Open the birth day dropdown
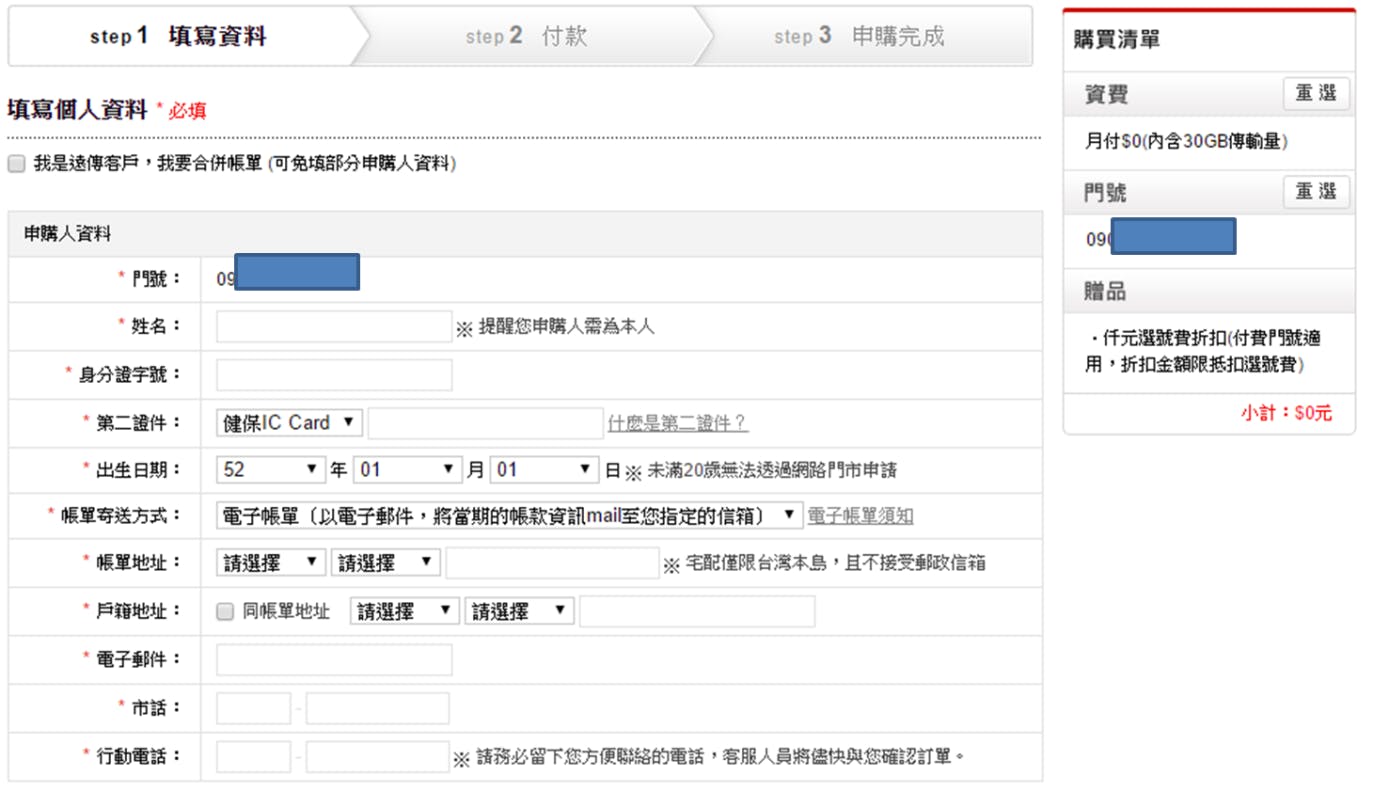This screenshot has width=1373, height=792. pyautogui.click(x=544, y=470)
